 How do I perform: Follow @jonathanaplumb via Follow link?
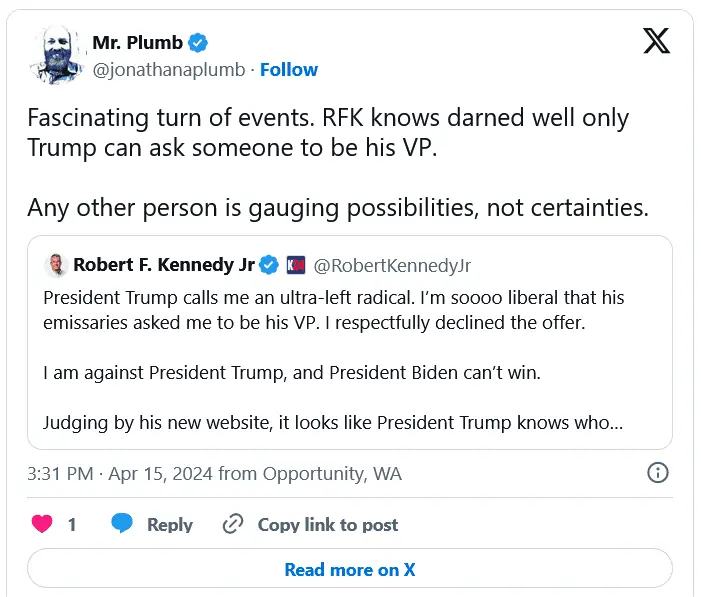(289, 69)
